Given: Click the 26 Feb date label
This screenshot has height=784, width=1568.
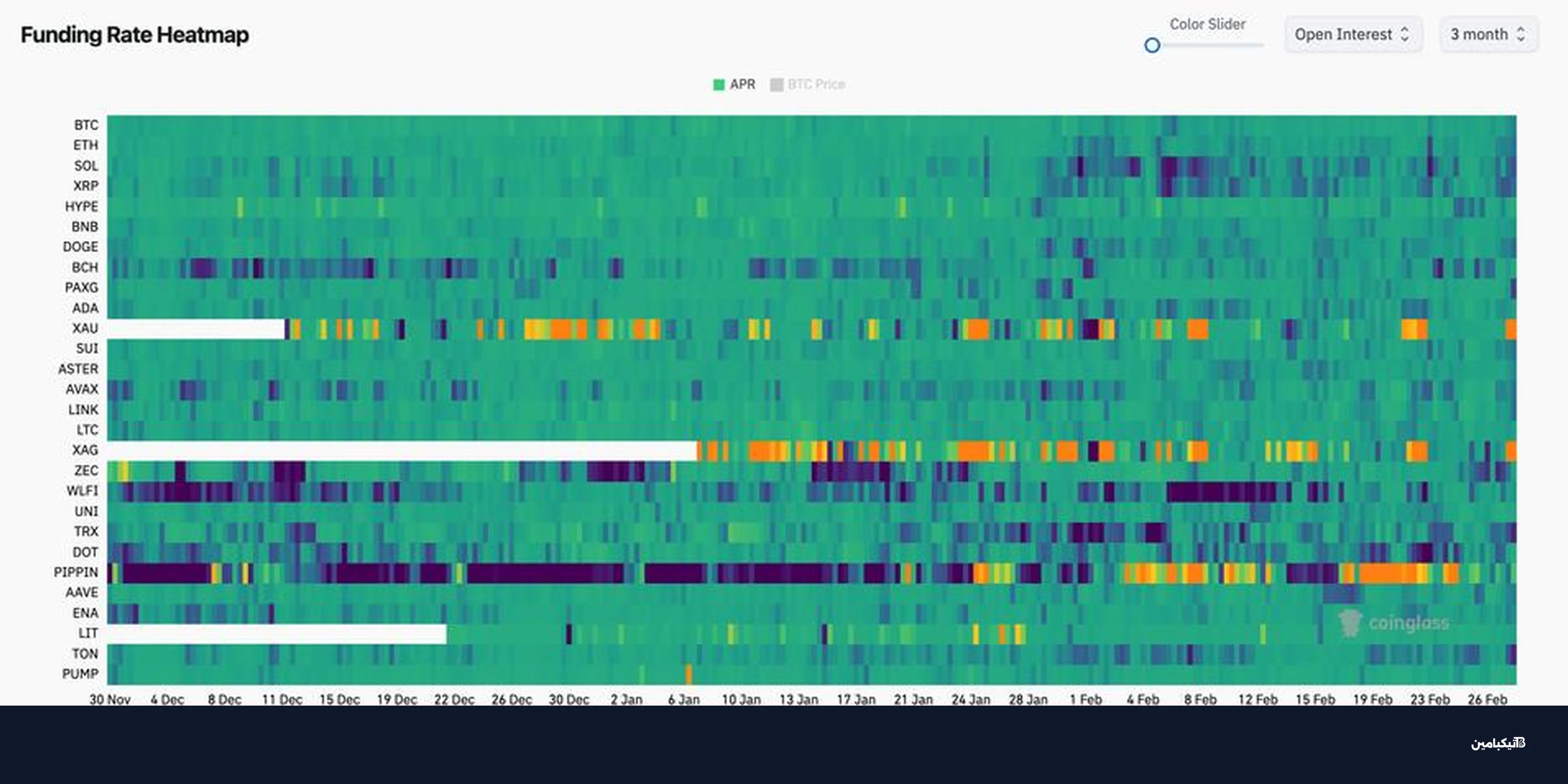Looking at the screenshot, I should point(1486,699).
